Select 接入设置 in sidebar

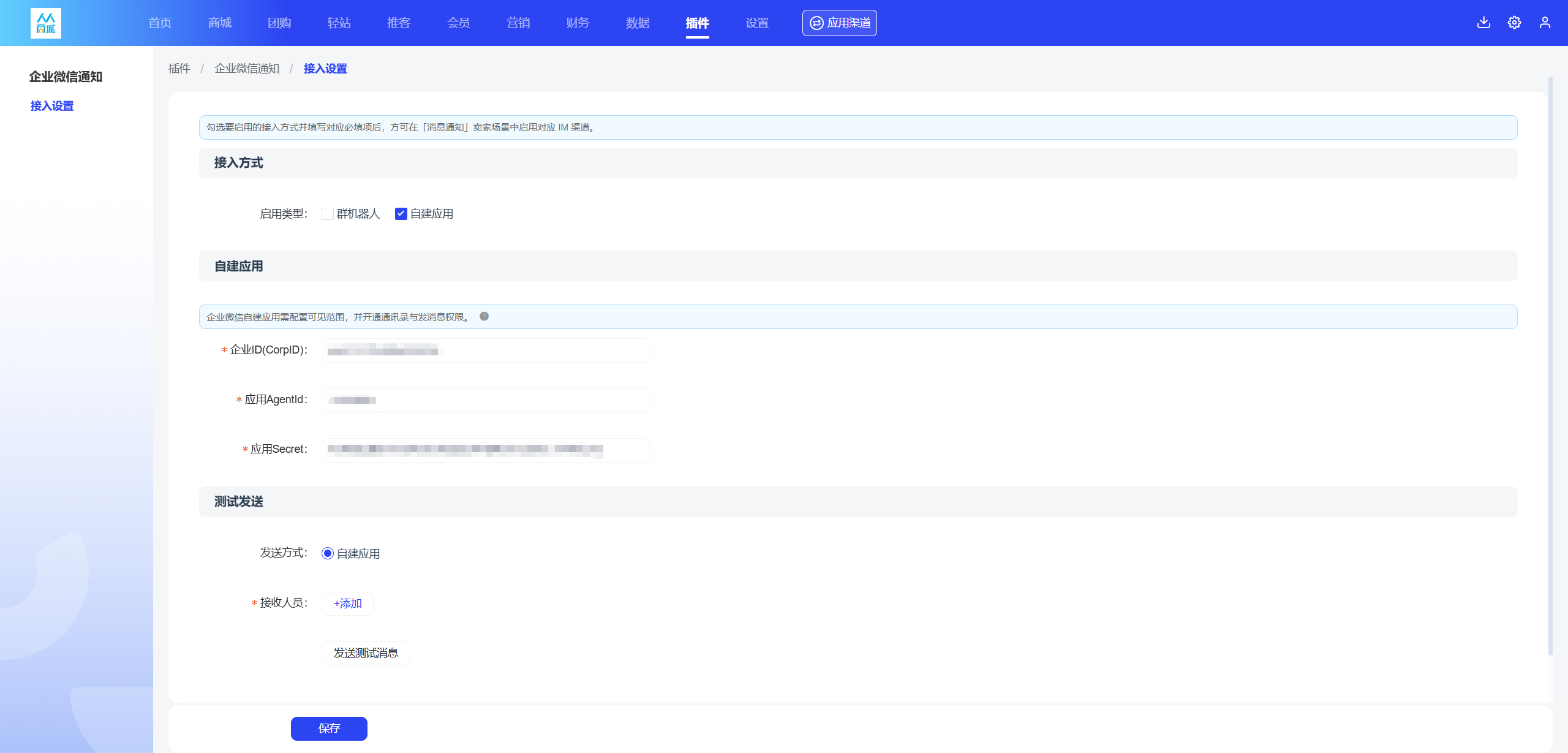point(52,106)
